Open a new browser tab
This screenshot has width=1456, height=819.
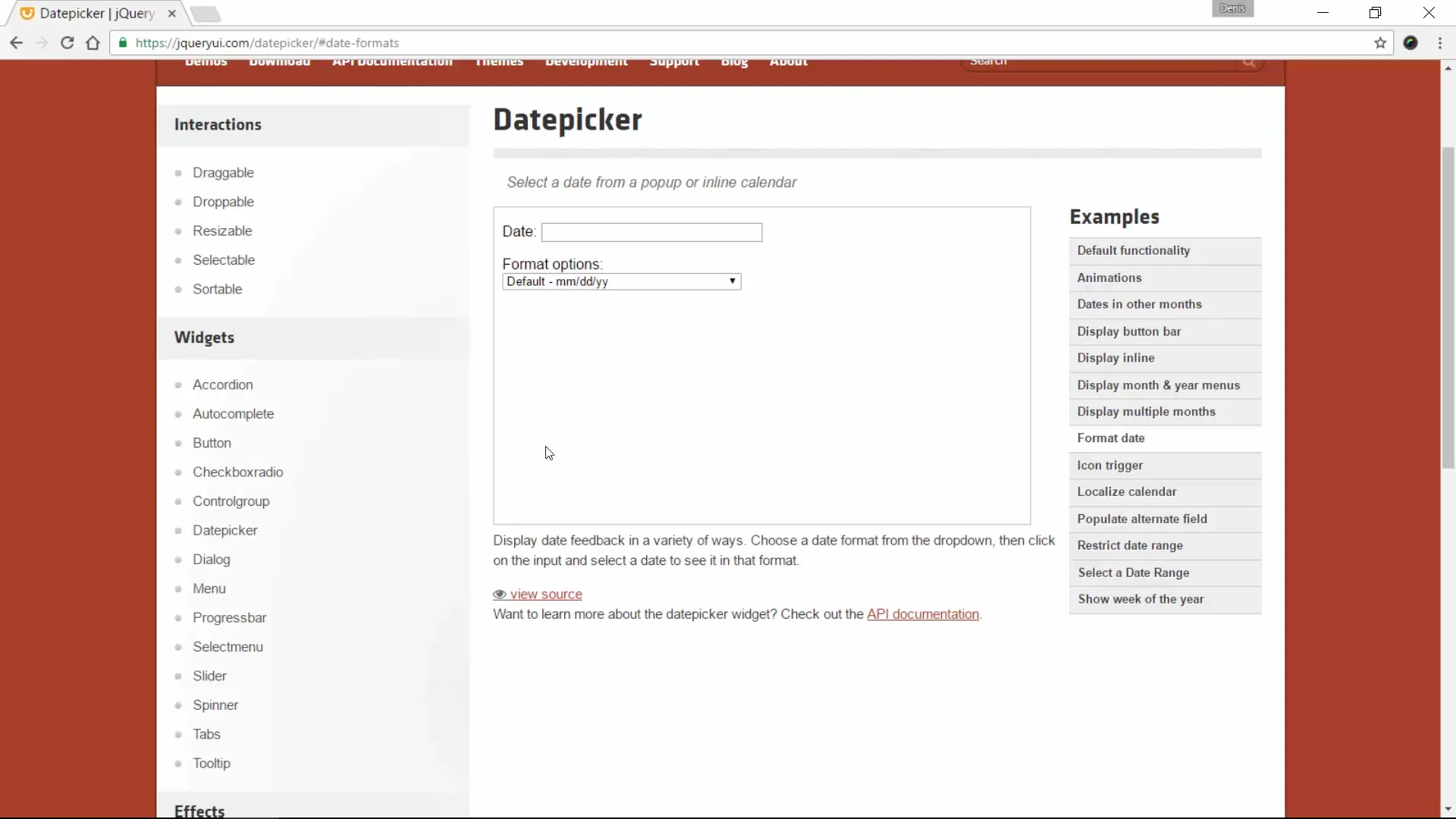tap(205, 14)
